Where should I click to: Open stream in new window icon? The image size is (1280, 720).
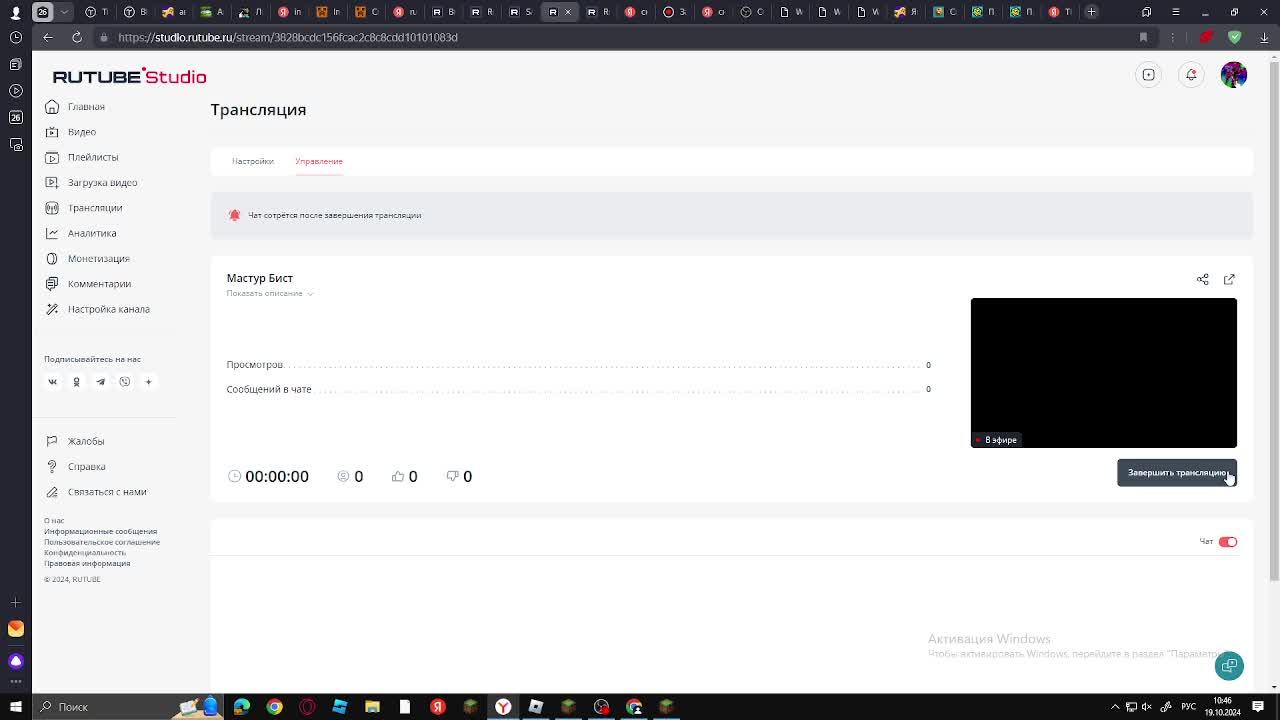click(x=1229, y=279)
